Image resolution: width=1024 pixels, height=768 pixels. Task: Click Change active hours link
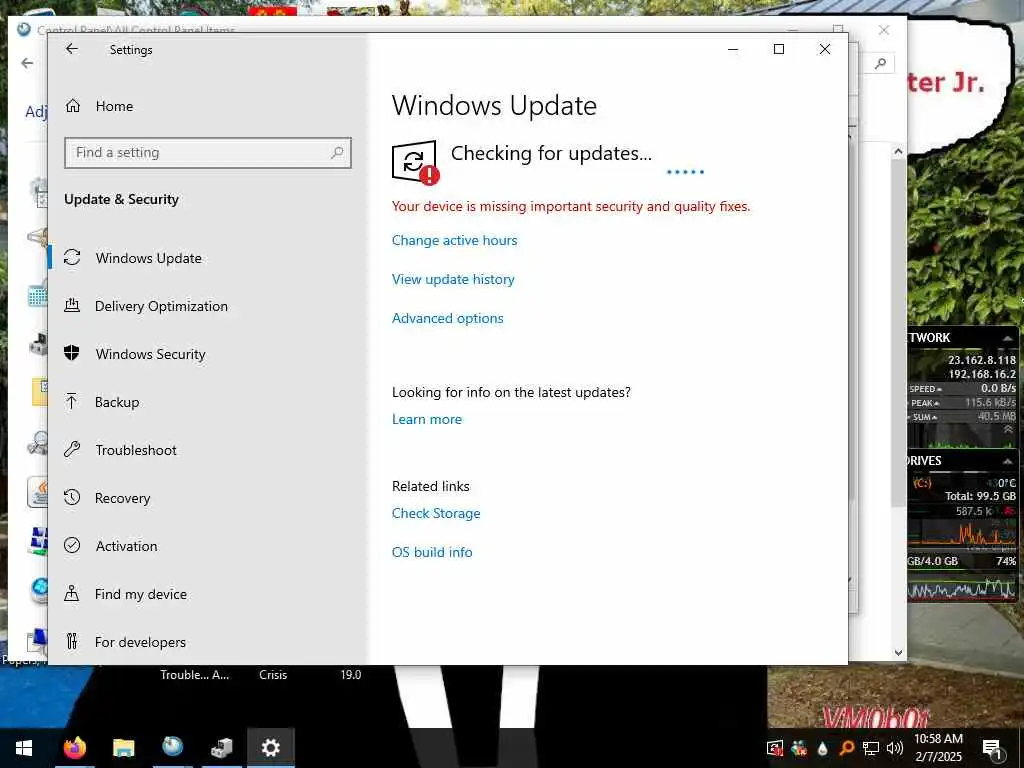(x=455, y=240)
